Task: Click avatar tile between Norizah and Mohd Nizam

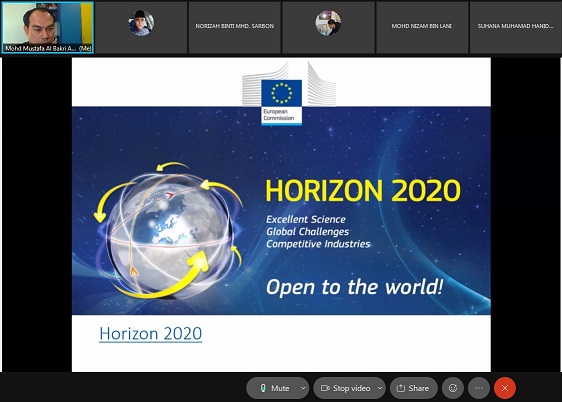Action: pyautogui.click(x=328, y=23)
